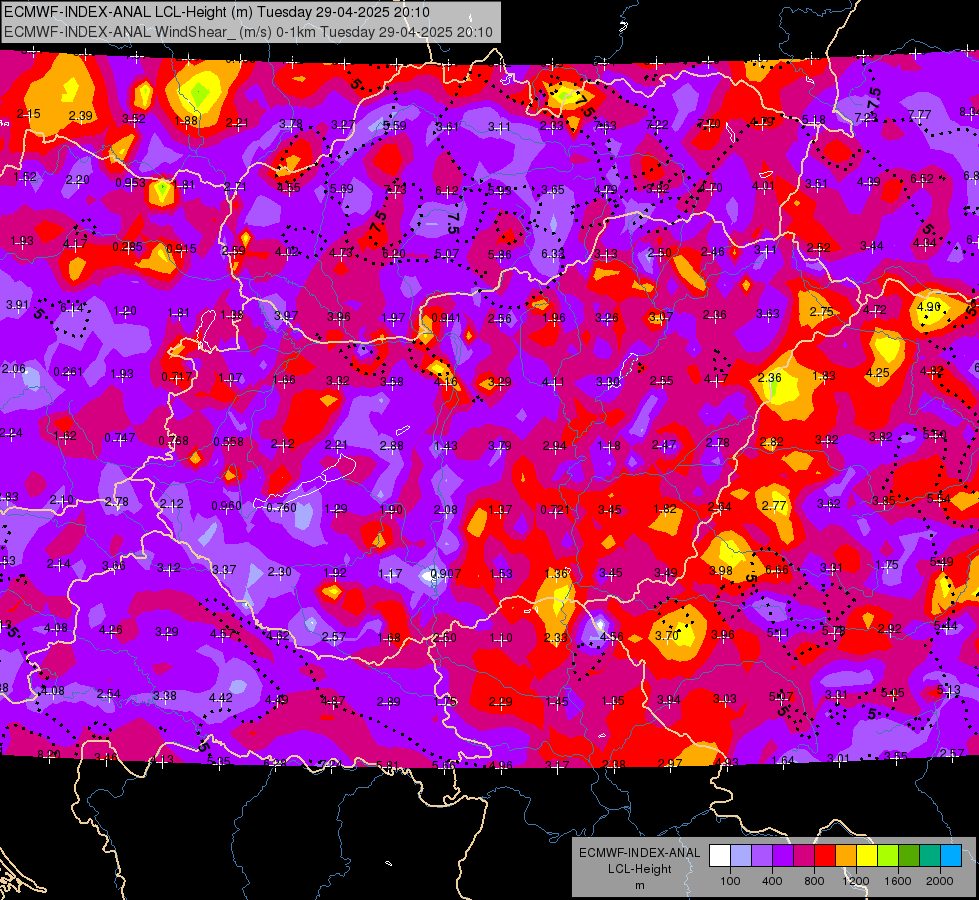Viewport: 979px width, 900px height.
Task: Click the dark green legend swatch
Action: (909, 855)
